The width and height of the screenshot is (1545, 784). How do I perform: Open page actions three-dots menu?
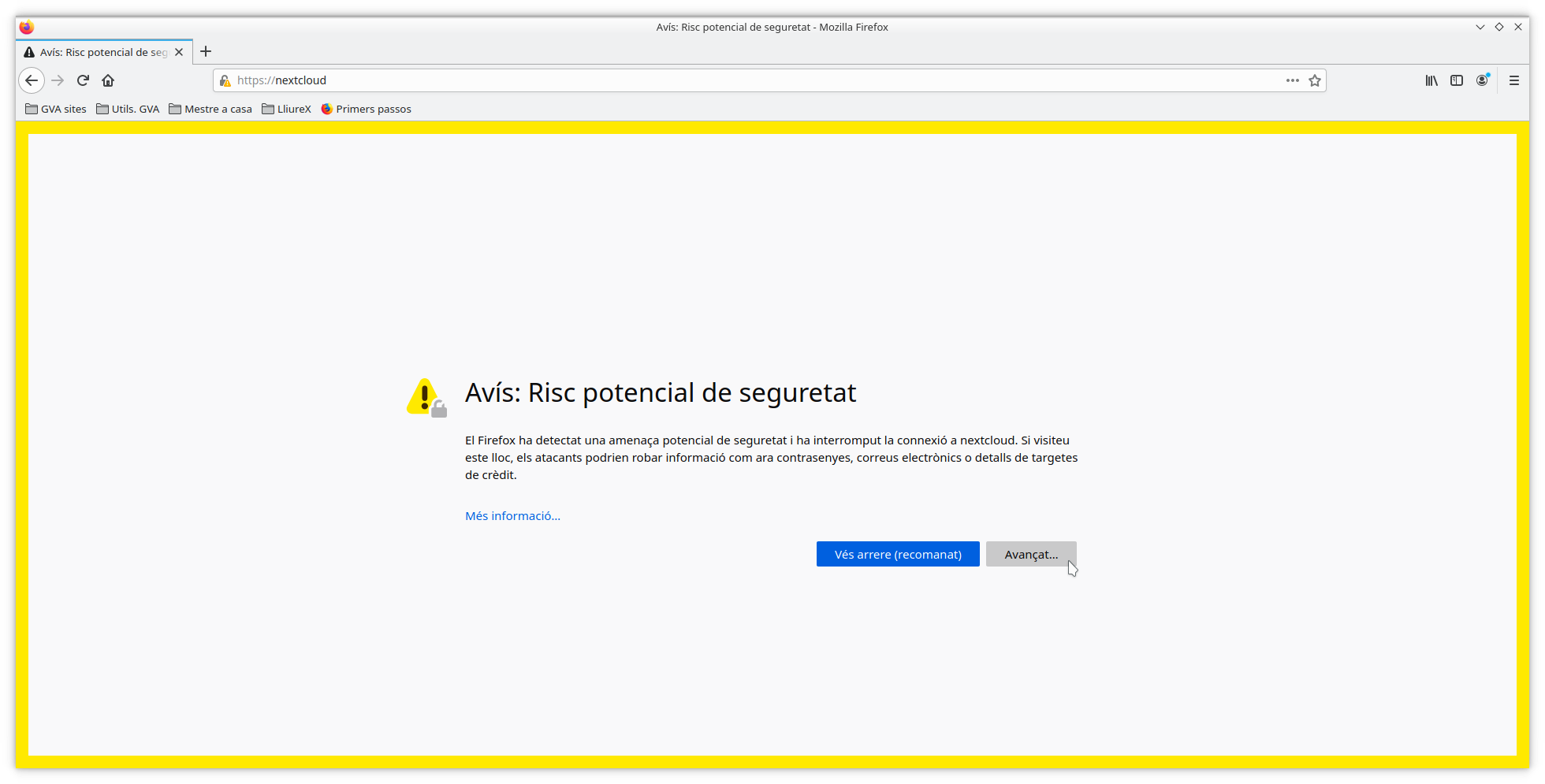pos(1292,80)
